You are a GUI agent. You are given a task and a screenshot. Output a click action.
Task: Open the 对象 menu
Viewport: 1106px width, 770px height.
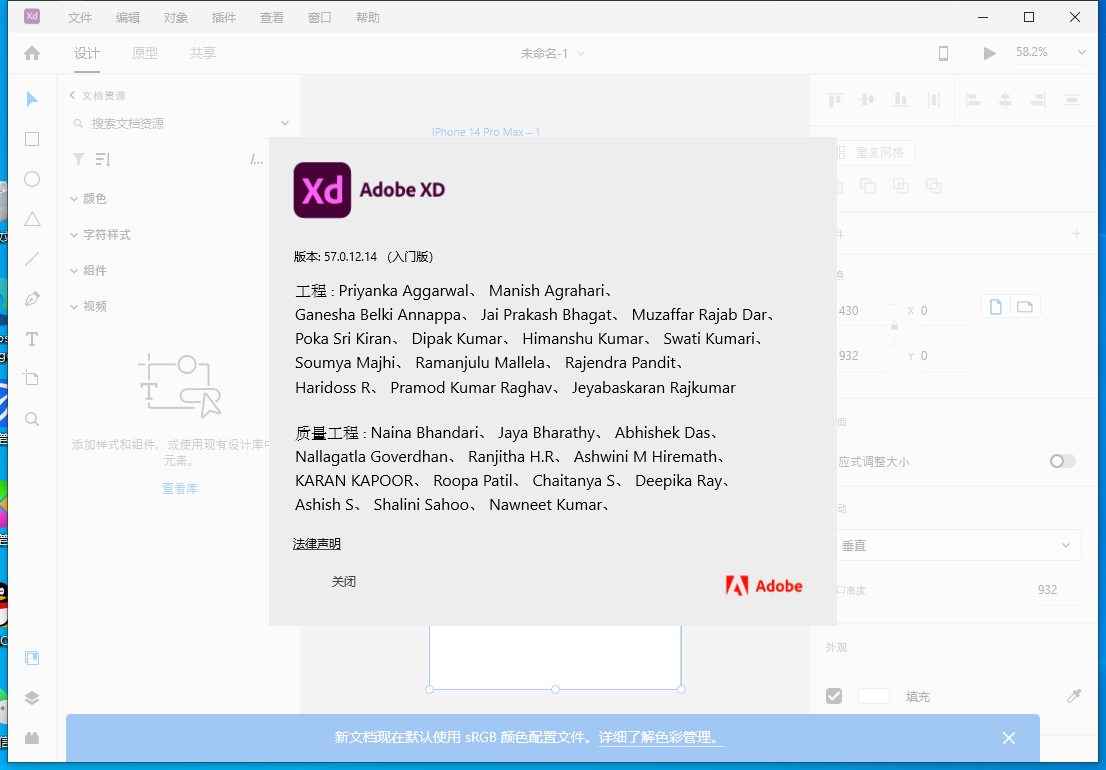click(175, 17)
